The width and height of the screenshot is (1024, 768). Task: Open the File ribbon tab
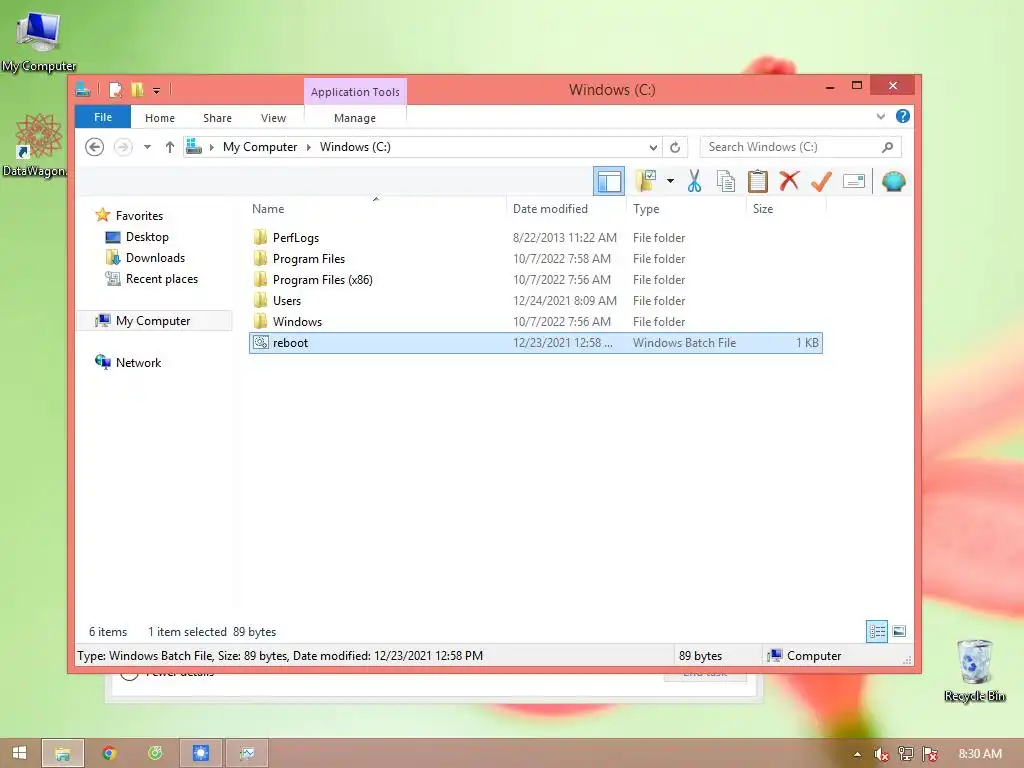103,117
